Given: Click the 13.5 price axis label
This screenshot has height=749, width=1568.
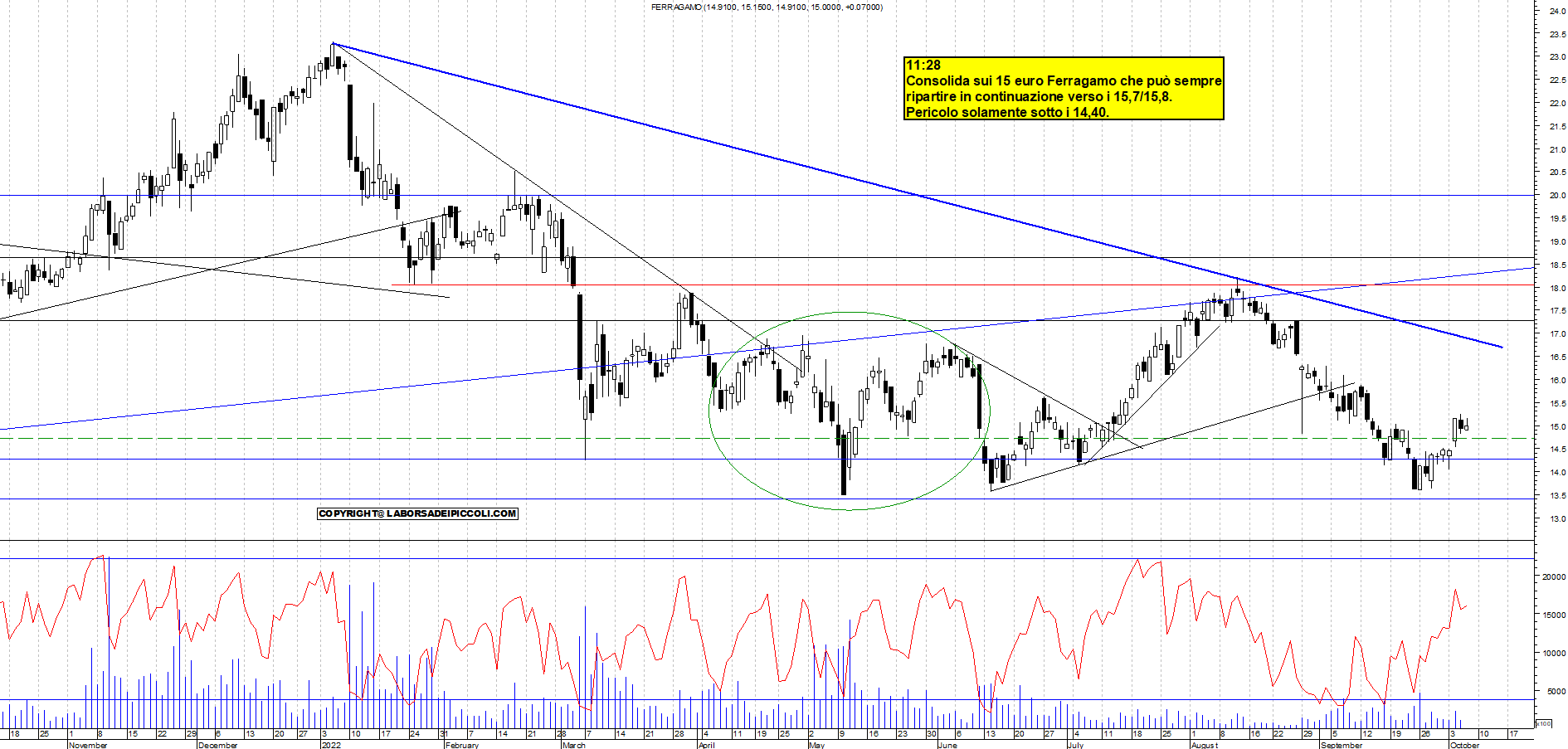Looking at the screenshot, I should point(1557,496).
